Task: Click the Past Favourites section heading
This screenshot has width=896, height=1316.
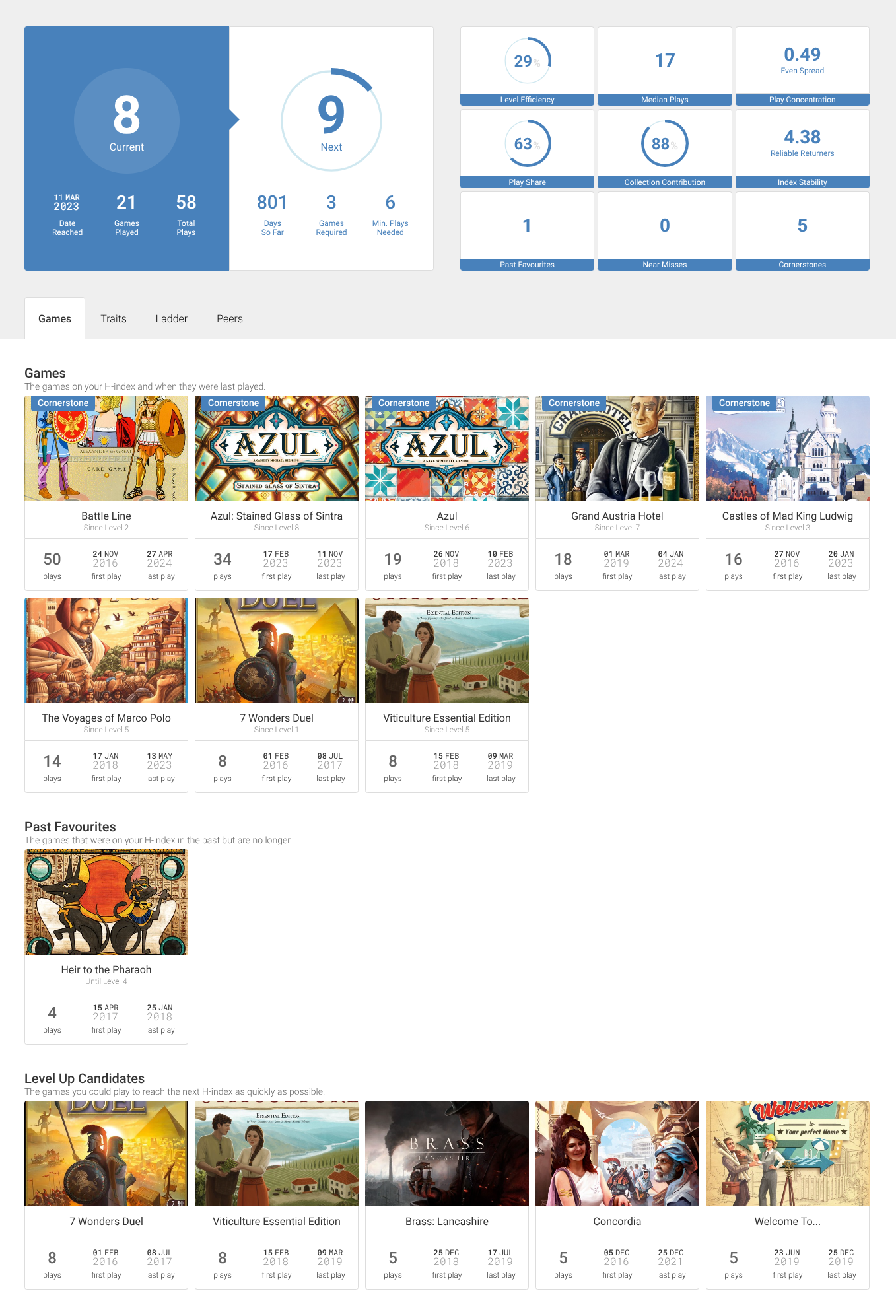Action: (x=70, y=827)
